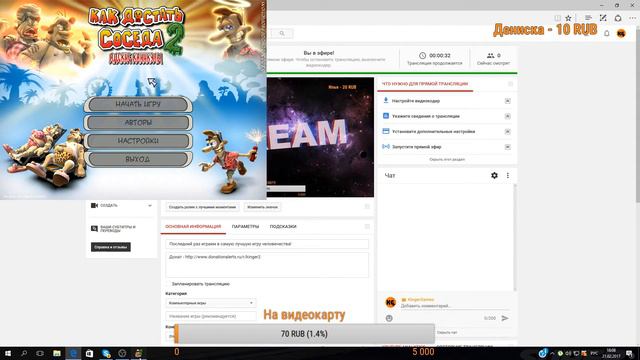Click the browser page vertical scrollbar
This screenshot has height=360, width=640.
637,113
